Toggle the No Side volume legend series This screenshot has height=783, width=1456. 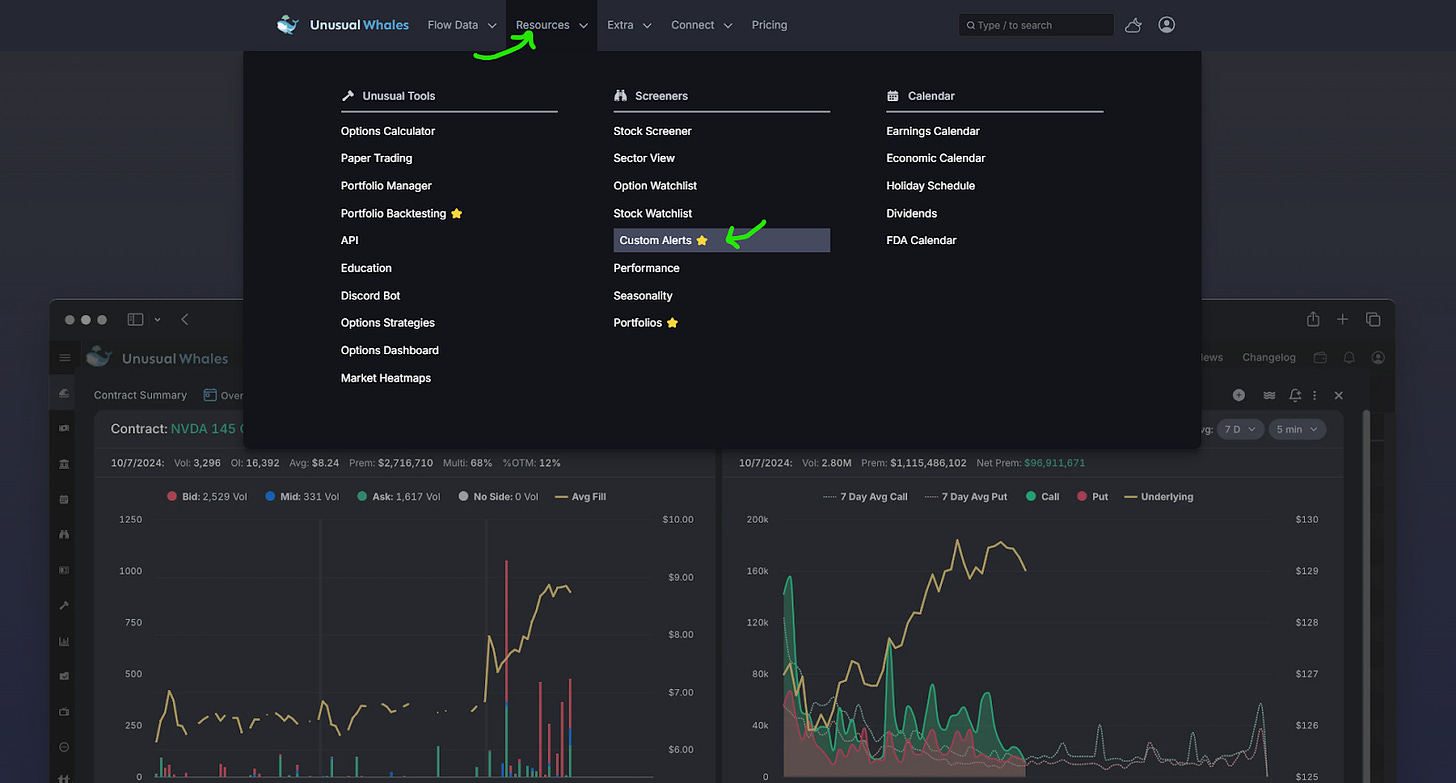click(498, 496)
